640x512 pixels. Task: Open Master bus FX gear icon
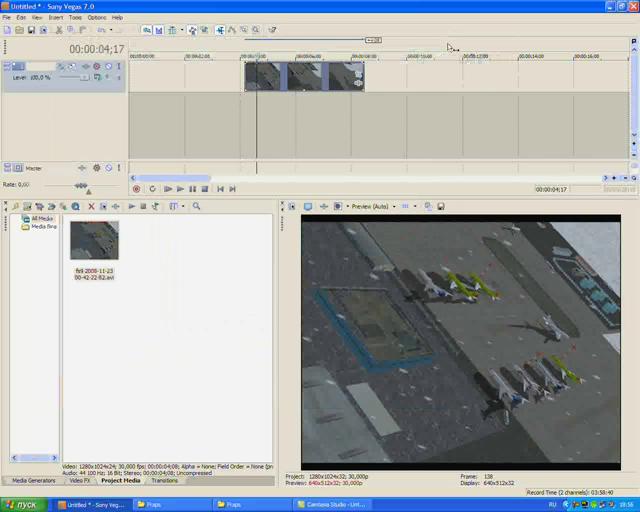click(97, 168)
